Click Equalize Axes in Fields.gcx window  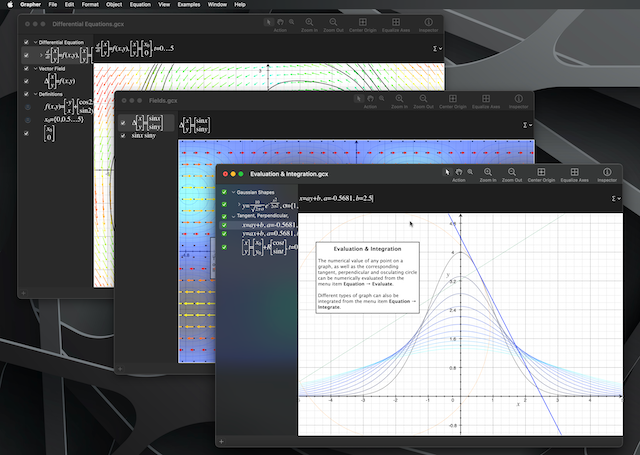click(486, 101)
